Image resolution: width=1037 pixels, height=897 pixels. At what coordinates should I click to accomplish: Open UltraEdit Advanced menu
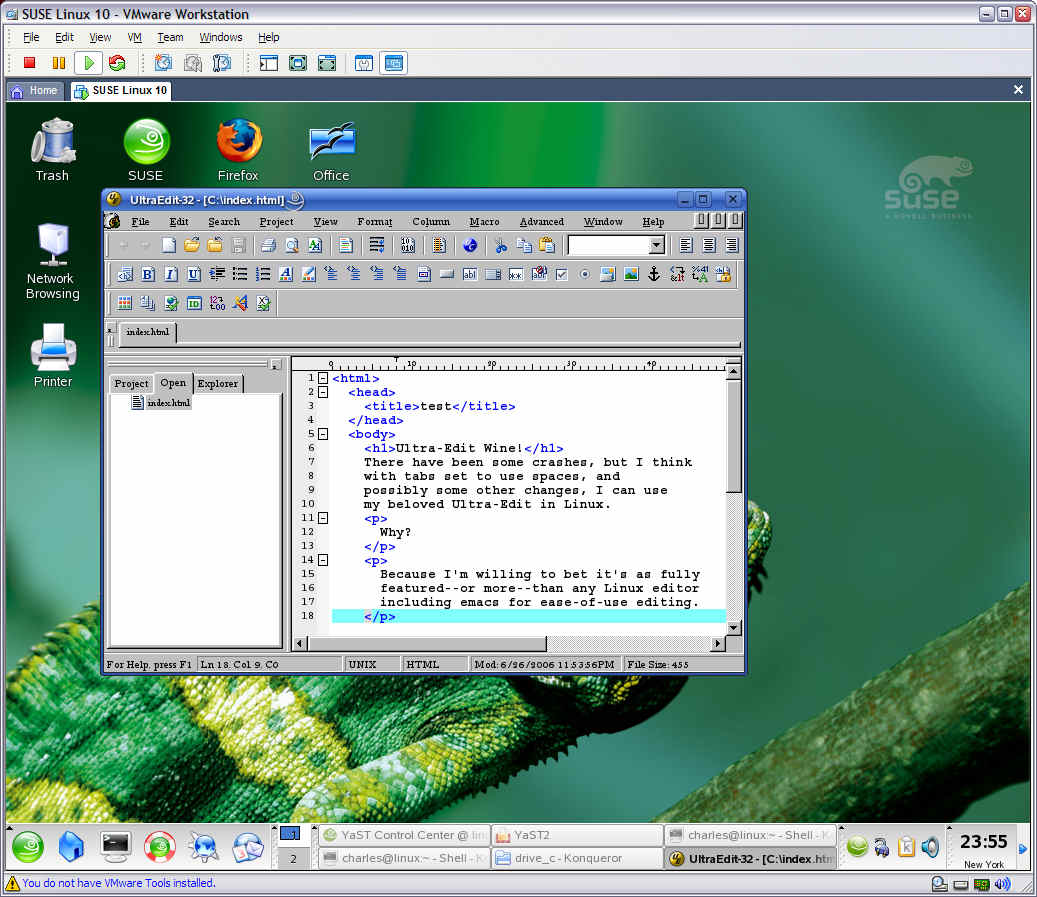[542, 222]
